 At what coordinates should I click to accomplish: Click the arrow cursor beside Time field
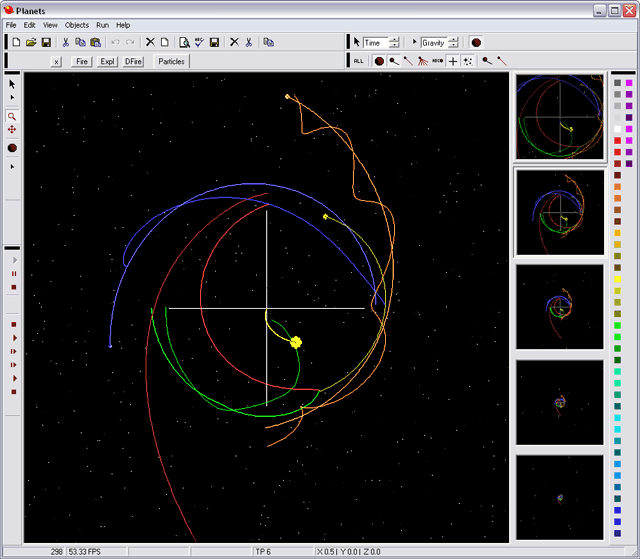[356, 42]
